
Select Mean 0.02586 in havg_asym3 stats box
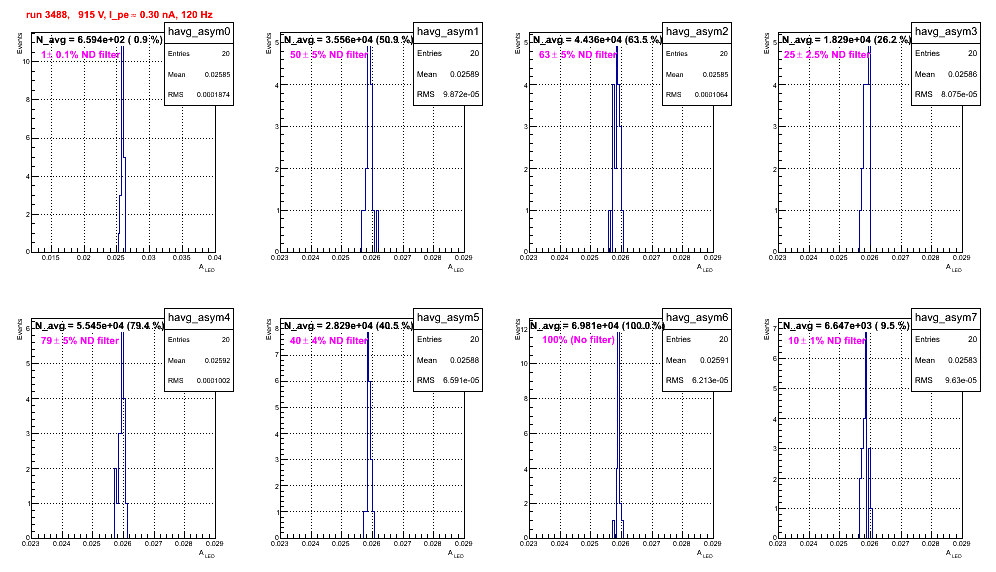pos(946,74)
